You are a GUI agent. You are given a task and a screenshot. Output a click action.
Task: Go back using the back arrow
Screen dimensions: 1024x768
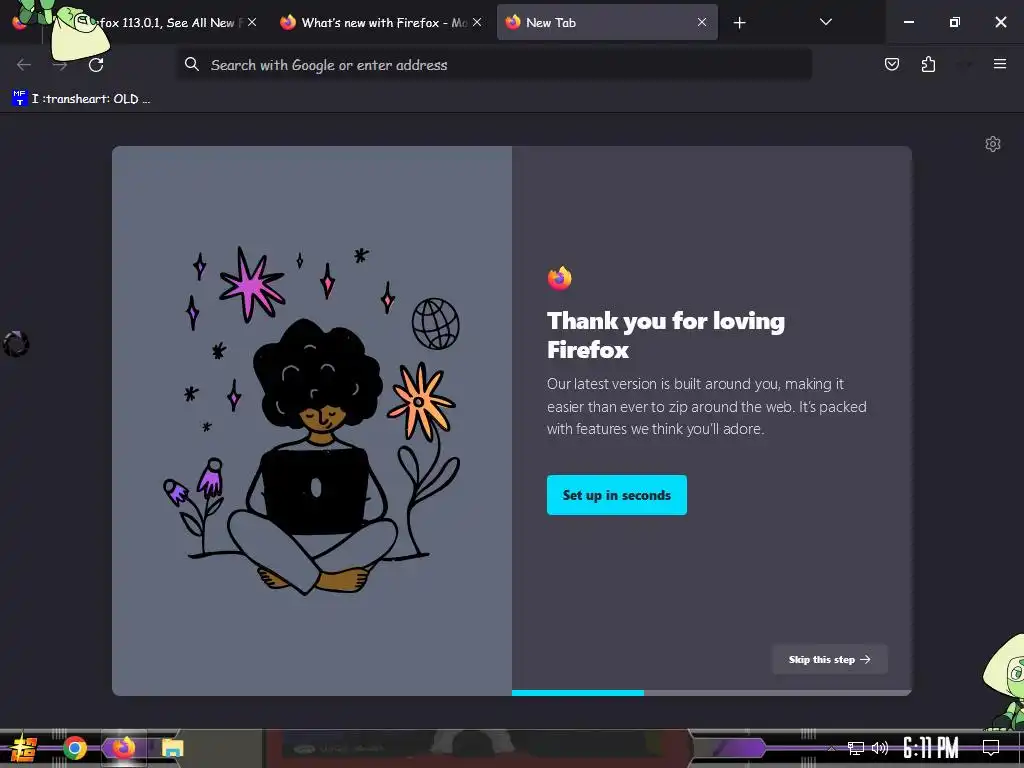click(x=24, y=65)
